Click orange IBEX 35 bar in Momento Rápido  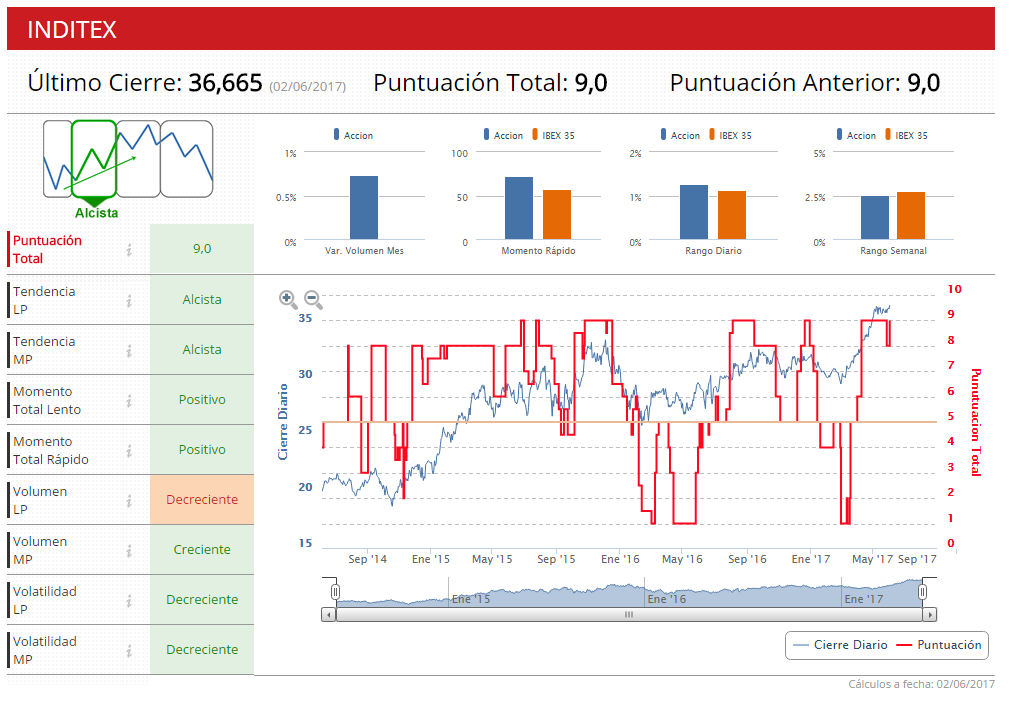point(557,214)
